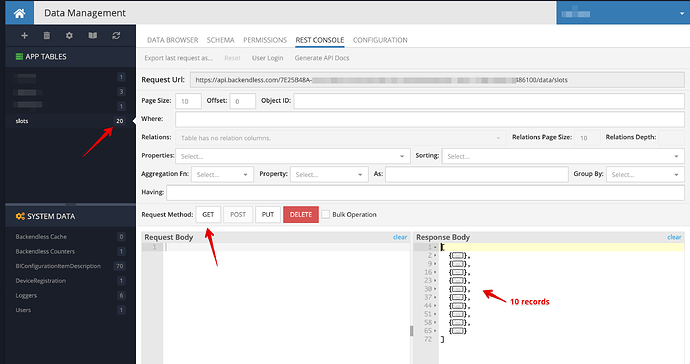Go to the home icon
Screen dimensions: 690x364
point(19,13)
